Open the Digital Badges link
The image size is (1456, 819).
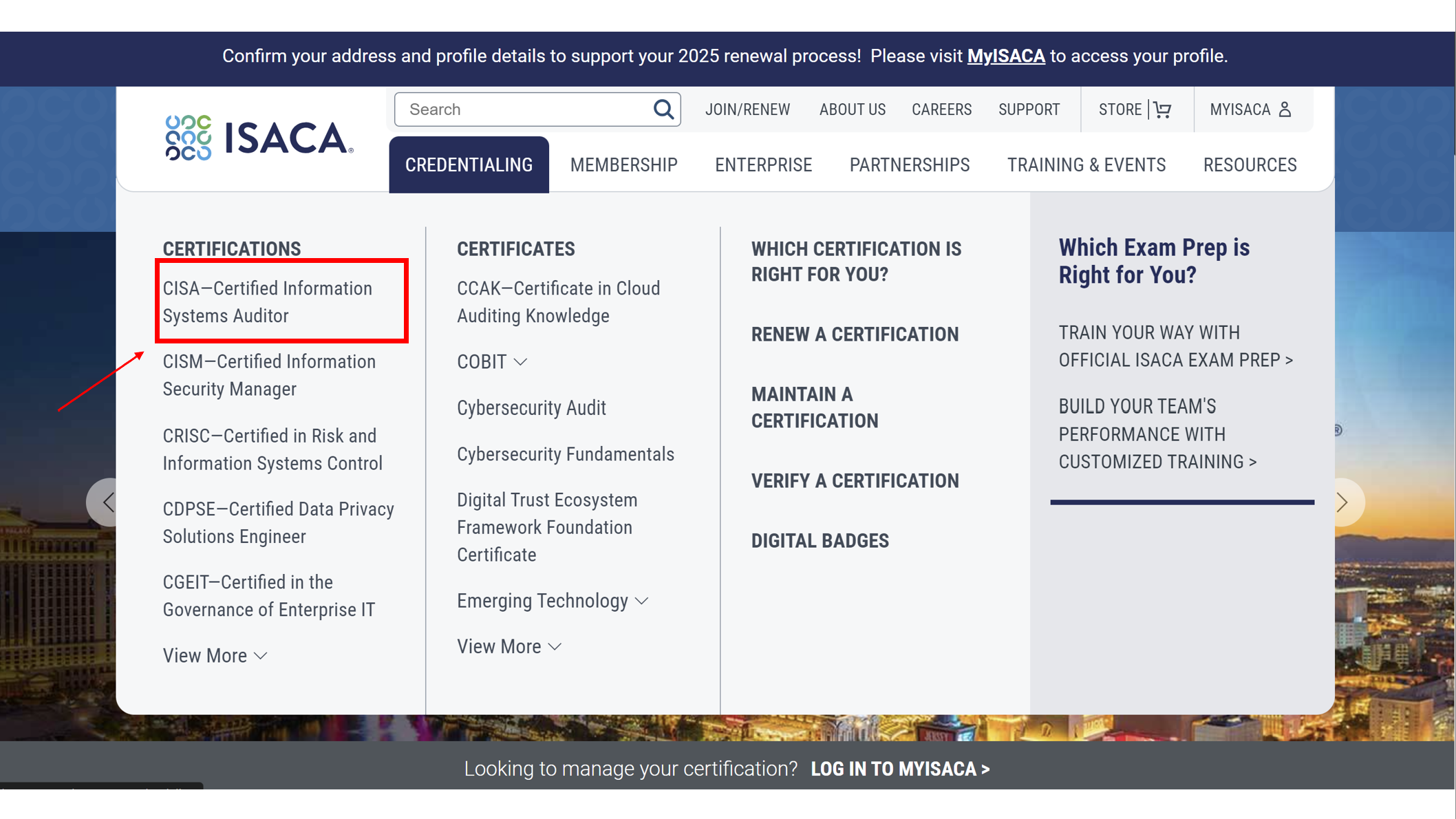point(820,541)
